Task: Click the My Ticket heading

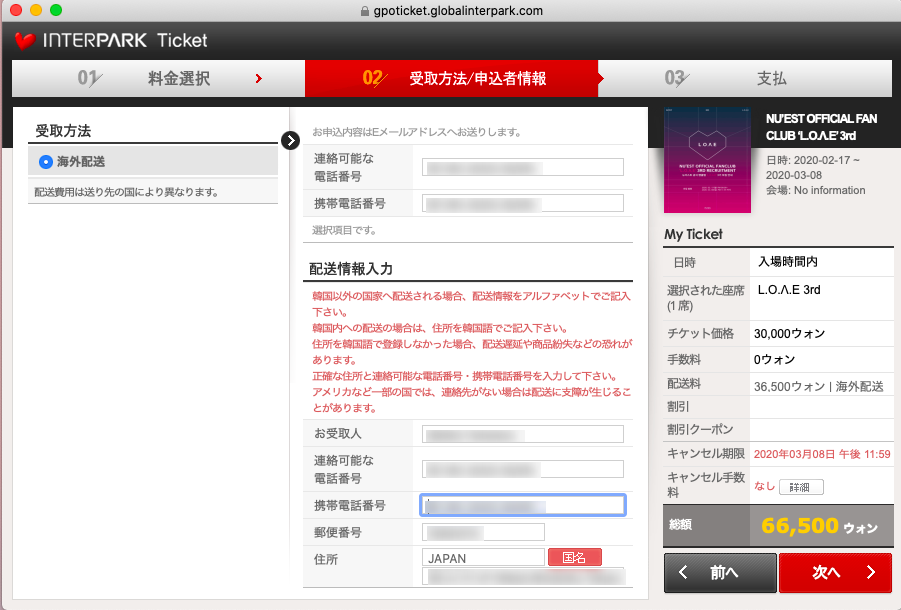Action: [x=693, y=234]
